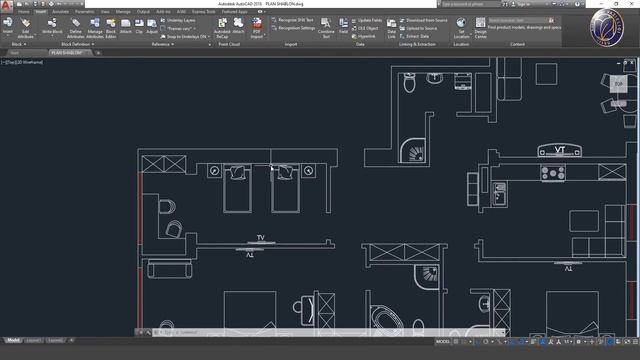Open Recognition Settings
This screenshot has height=360, width=640.
tap(293, 28)
